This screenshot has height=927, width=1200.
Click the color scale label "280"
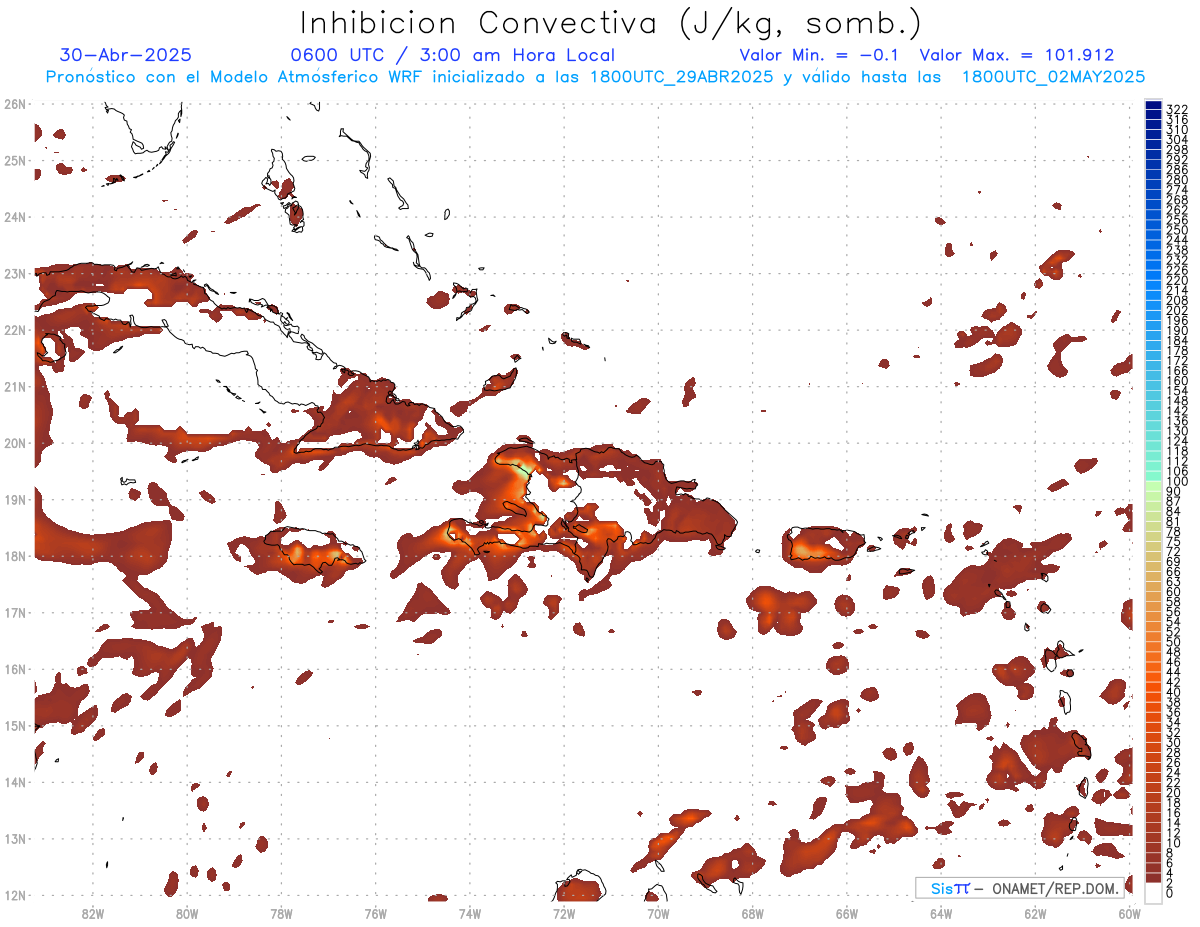tap(1176, 179)
